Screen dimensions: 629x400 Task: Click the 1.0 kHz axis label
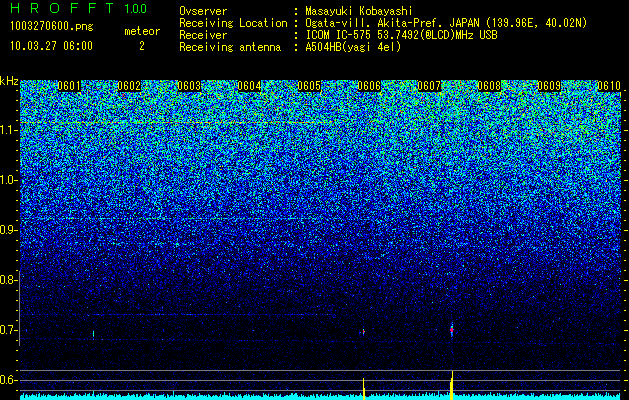[8, 180]
